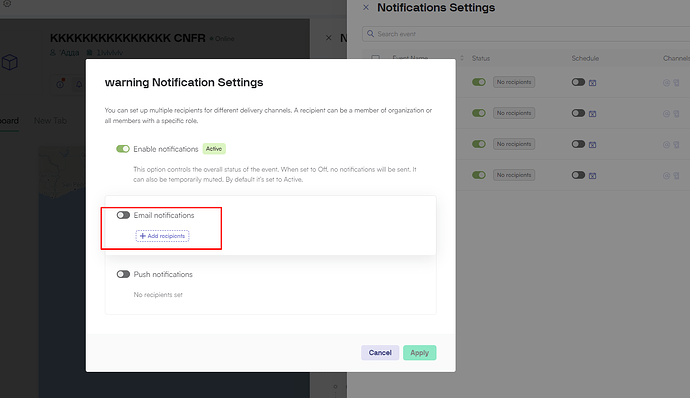The width and height of the screenshot is (690, 398).
Task: Click the gear icon at top left corner
Action: (x=7, y=3)
